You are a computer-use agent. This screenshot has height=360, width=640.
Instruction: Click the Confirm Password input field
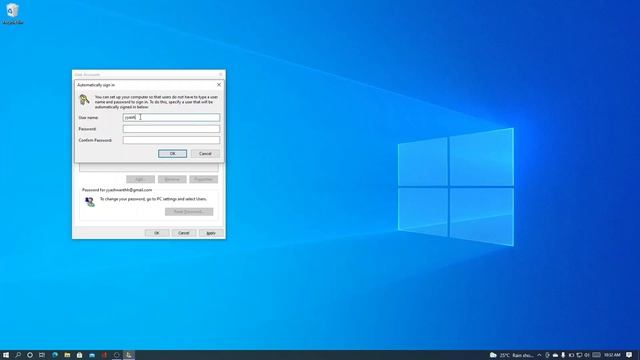point(171,140)
